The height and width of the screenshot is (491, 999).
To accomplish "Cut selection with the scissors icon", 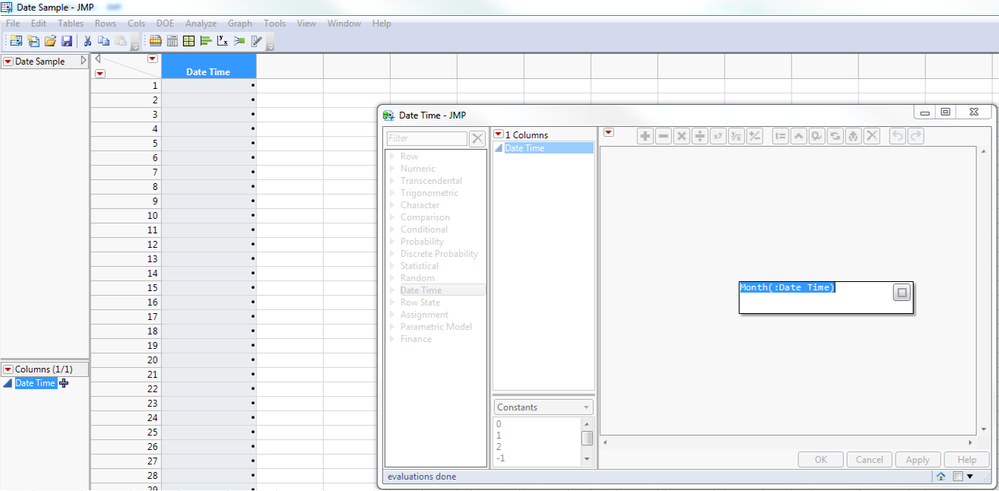I will (x=88, y=41).
